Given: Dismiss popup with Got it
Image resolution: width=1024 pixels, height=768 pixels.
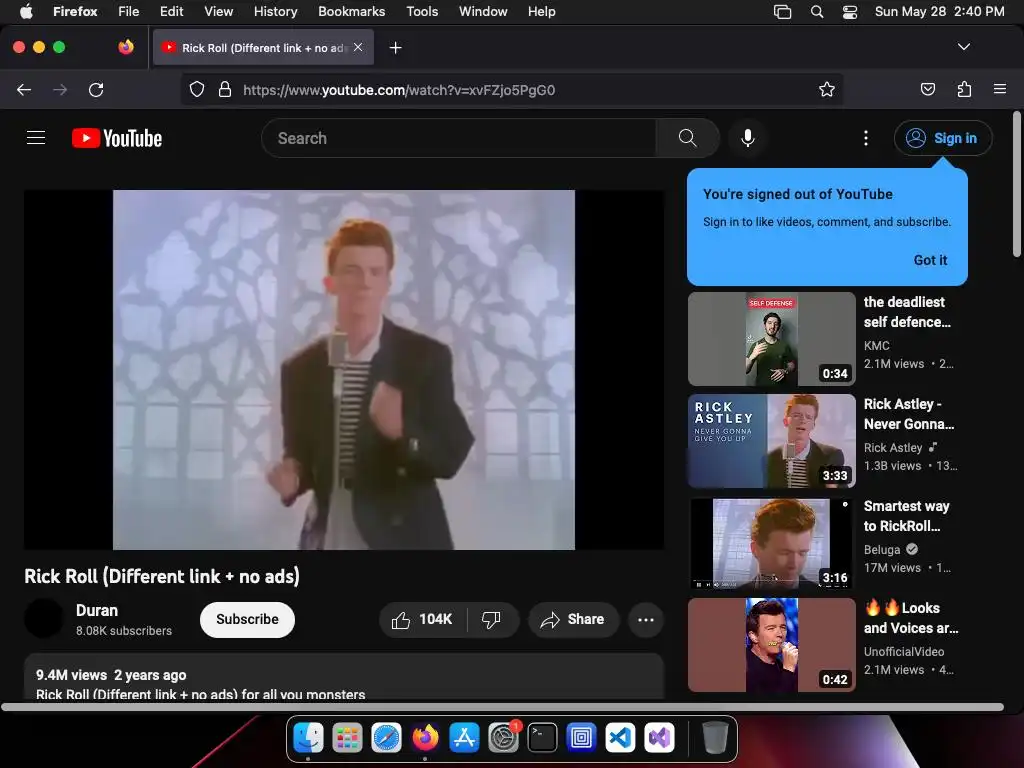Looking at the screenshot, I should pos(930,260).
